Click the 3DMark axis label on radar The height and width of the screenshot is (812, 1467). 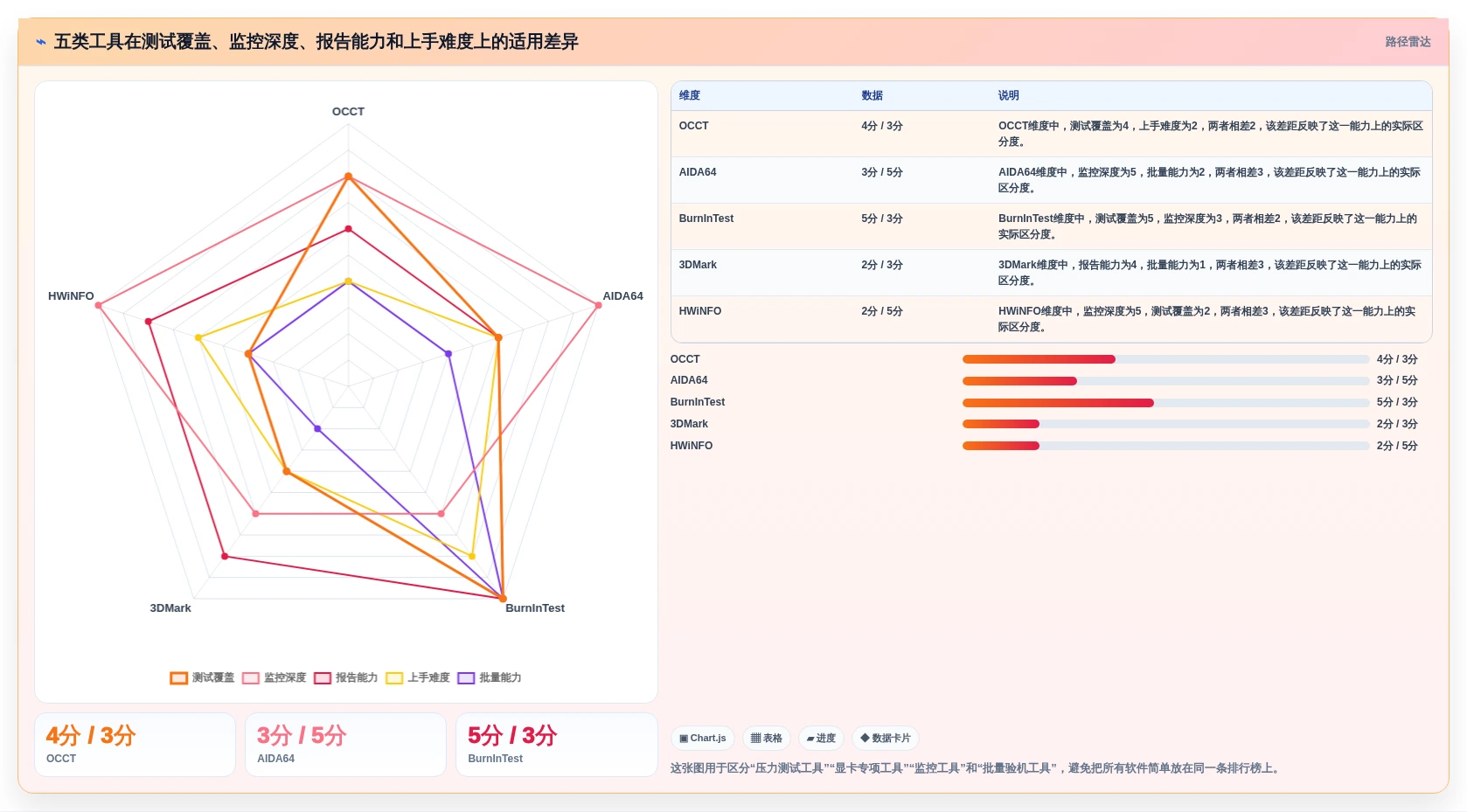[170, 608]
